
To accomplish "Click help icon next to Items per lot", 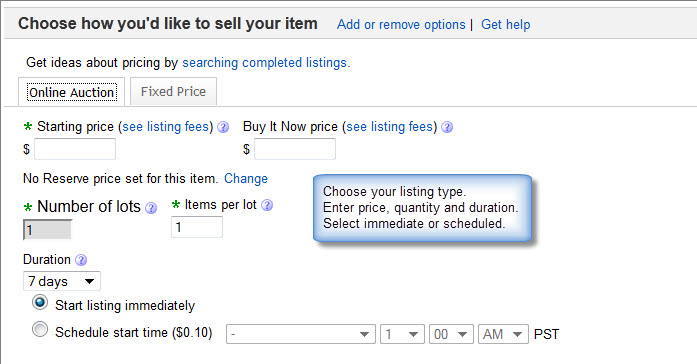I will pyautogui.click(x=267, y=205).
